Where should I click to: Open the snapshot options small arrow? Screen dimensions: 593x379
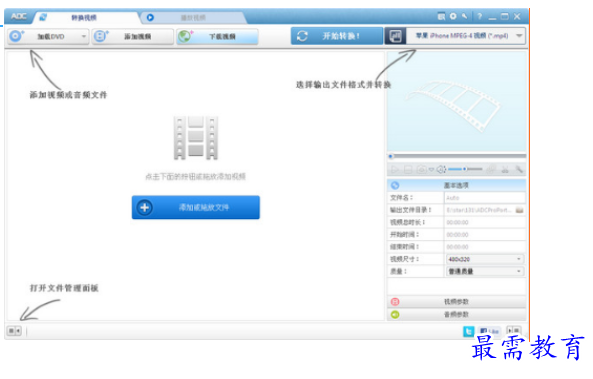tap(431, 169)
